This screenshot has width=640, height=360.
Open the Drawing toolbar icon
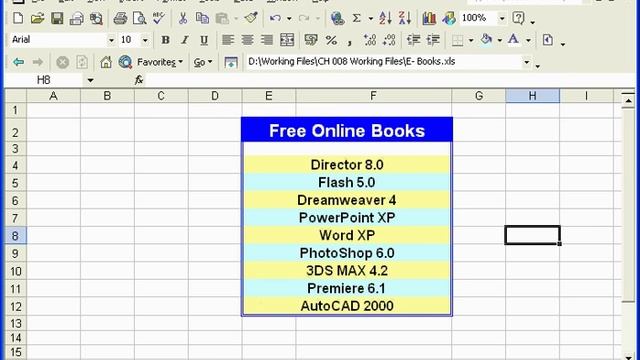coord(449,18)
